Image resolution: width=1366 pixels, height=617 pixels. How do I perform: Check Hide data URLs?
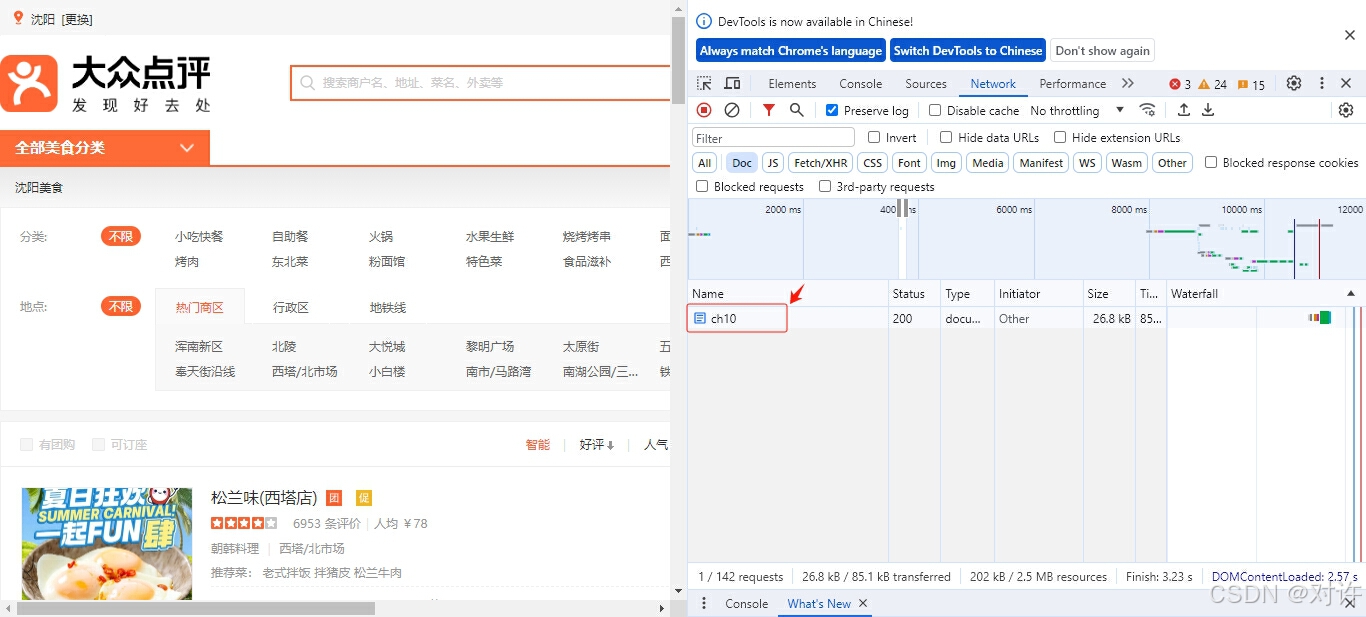(x=946, y=137)
